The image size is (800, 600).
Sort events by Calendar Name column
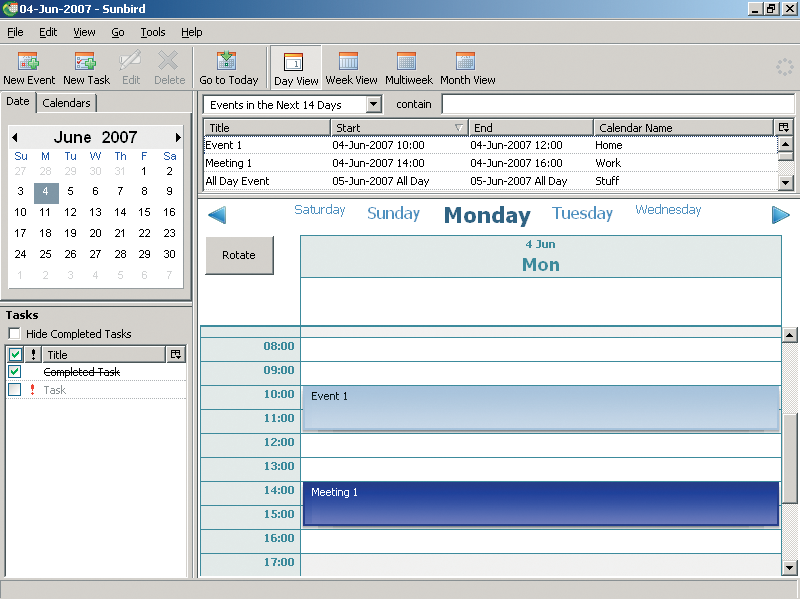pos(684,128)
